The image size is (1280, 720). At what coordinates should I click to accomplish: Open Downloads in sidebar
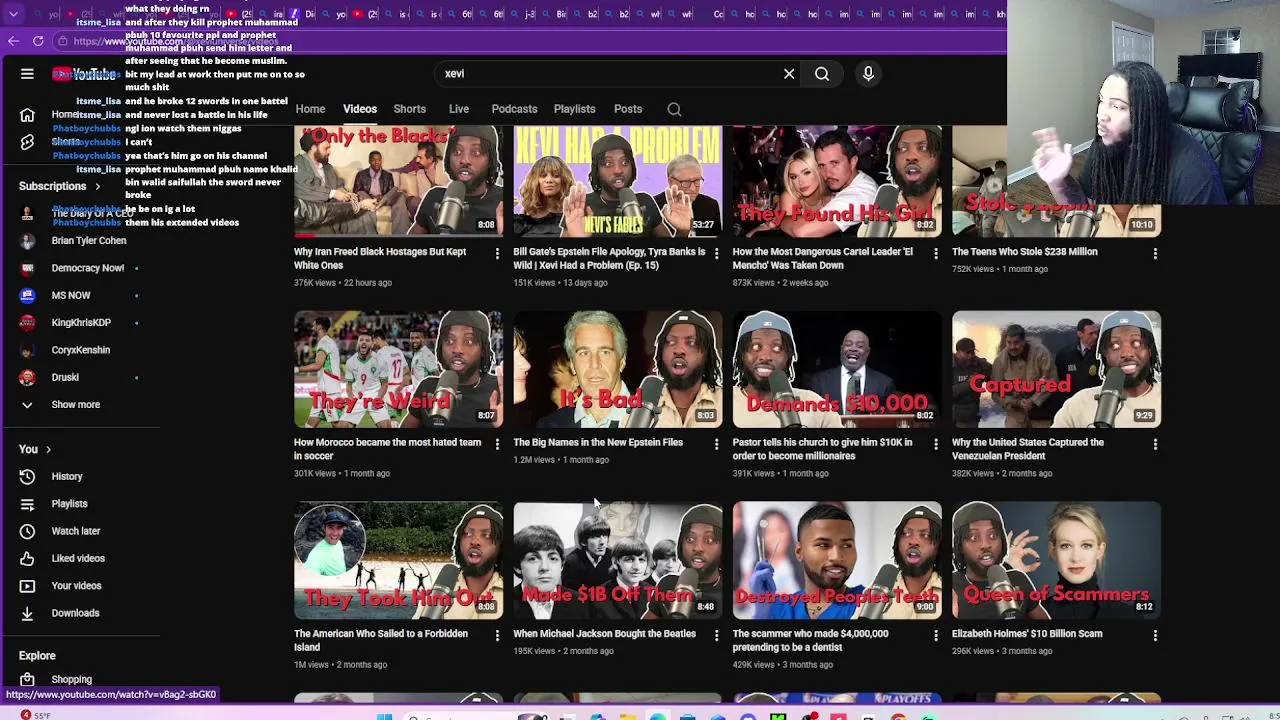(75, 613)
